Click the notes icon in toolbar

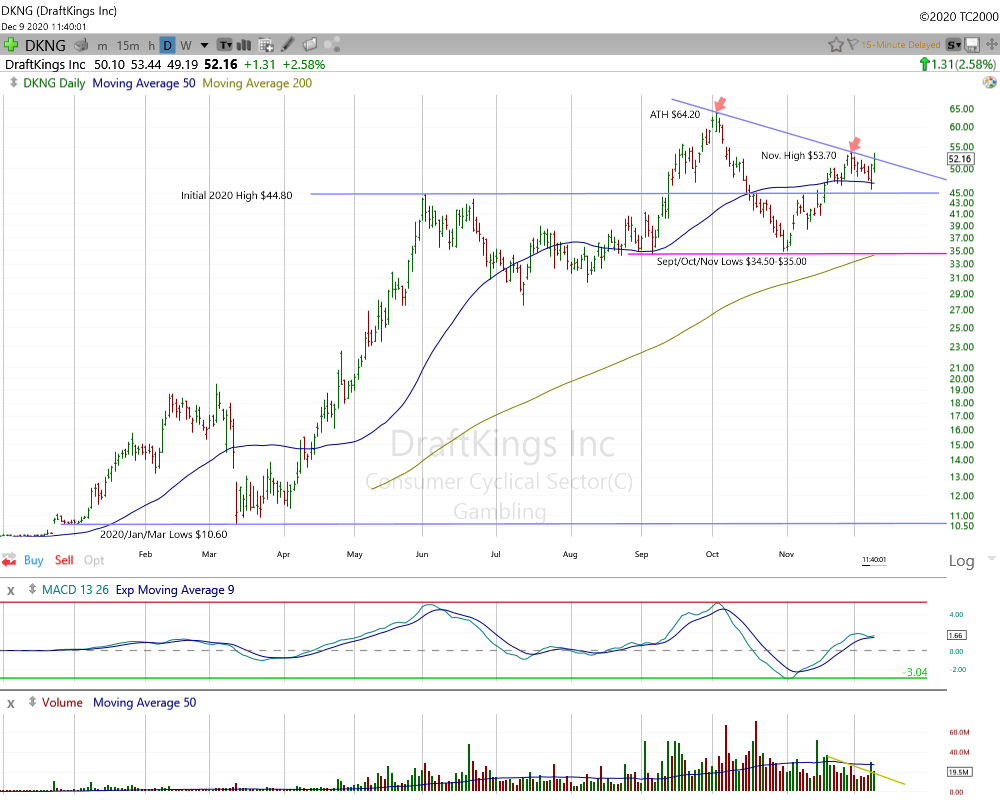[310, 44]
